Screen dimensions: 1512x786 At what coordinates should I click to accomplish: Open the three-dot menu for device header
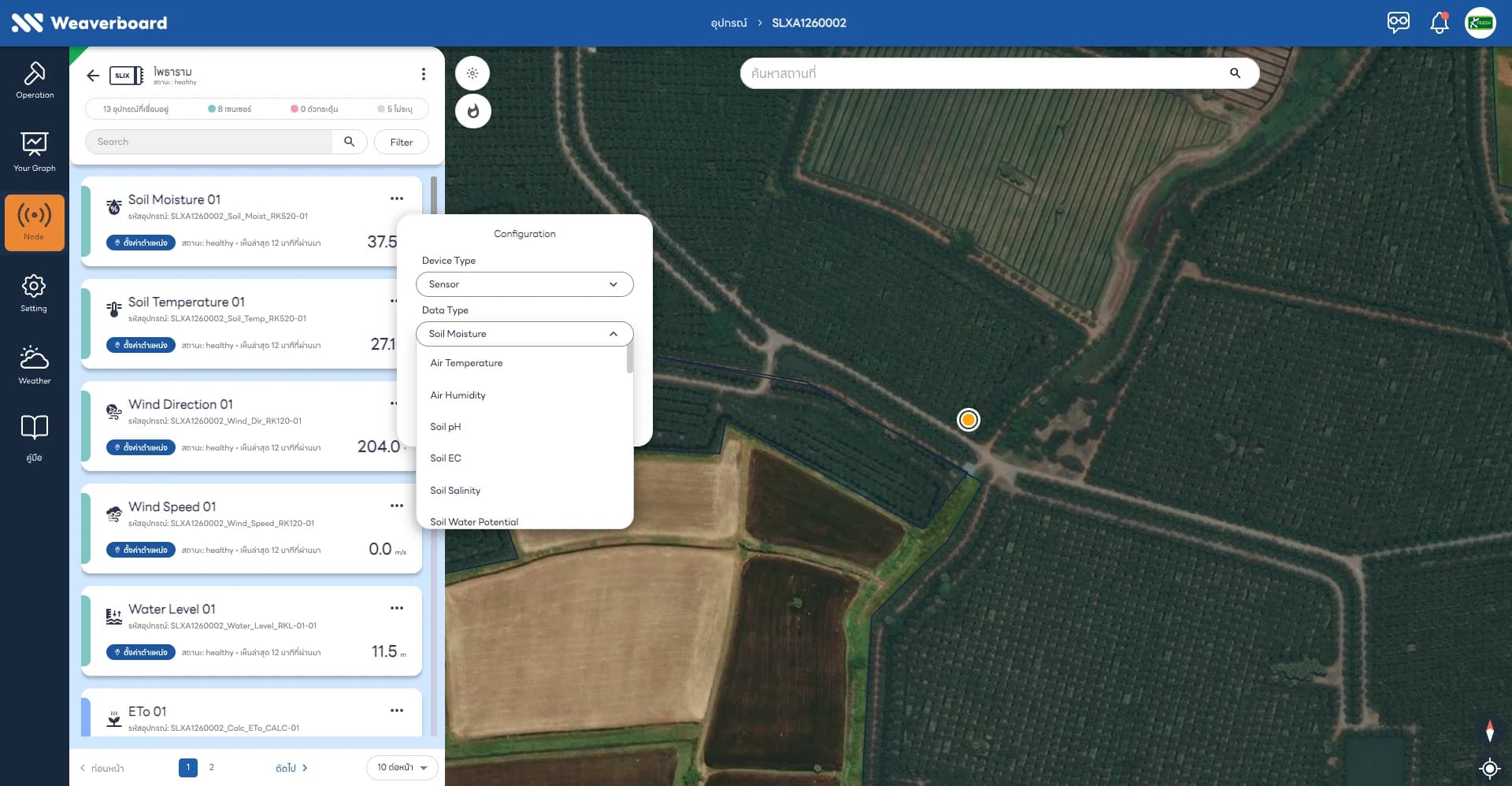click(x=424, y=74)
